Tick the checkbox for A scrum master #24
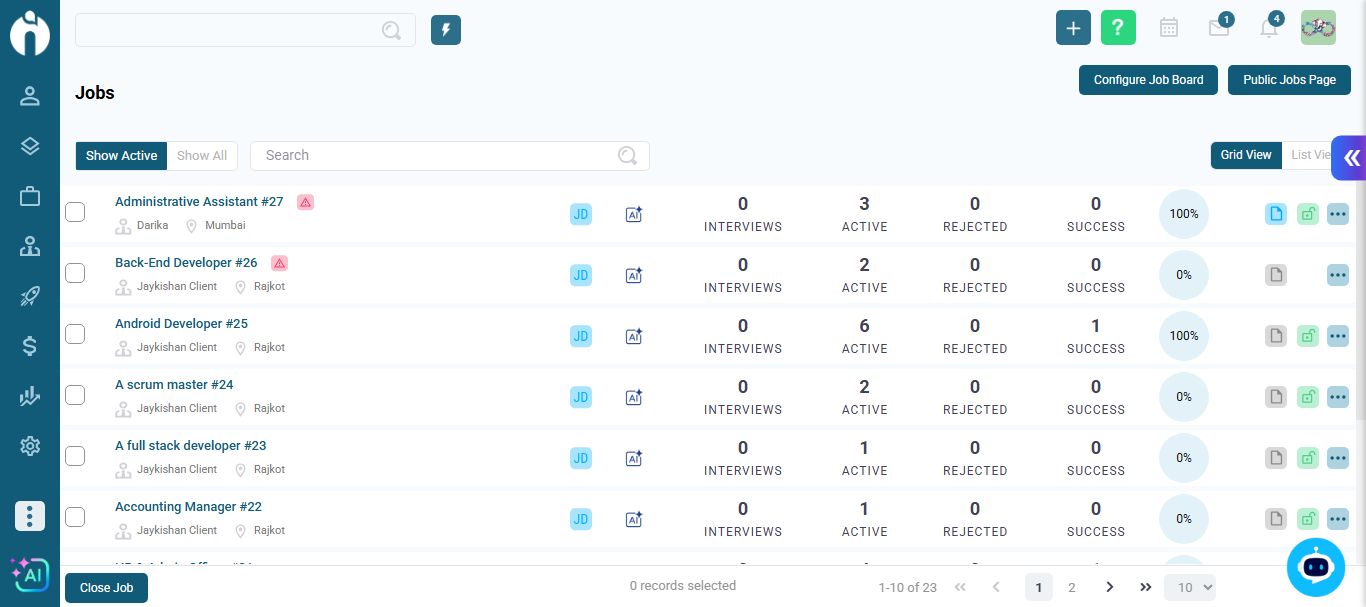Image resolution: width=1366 pixels, height=607 pixels. pyautogui.click(x=75, y=395)
